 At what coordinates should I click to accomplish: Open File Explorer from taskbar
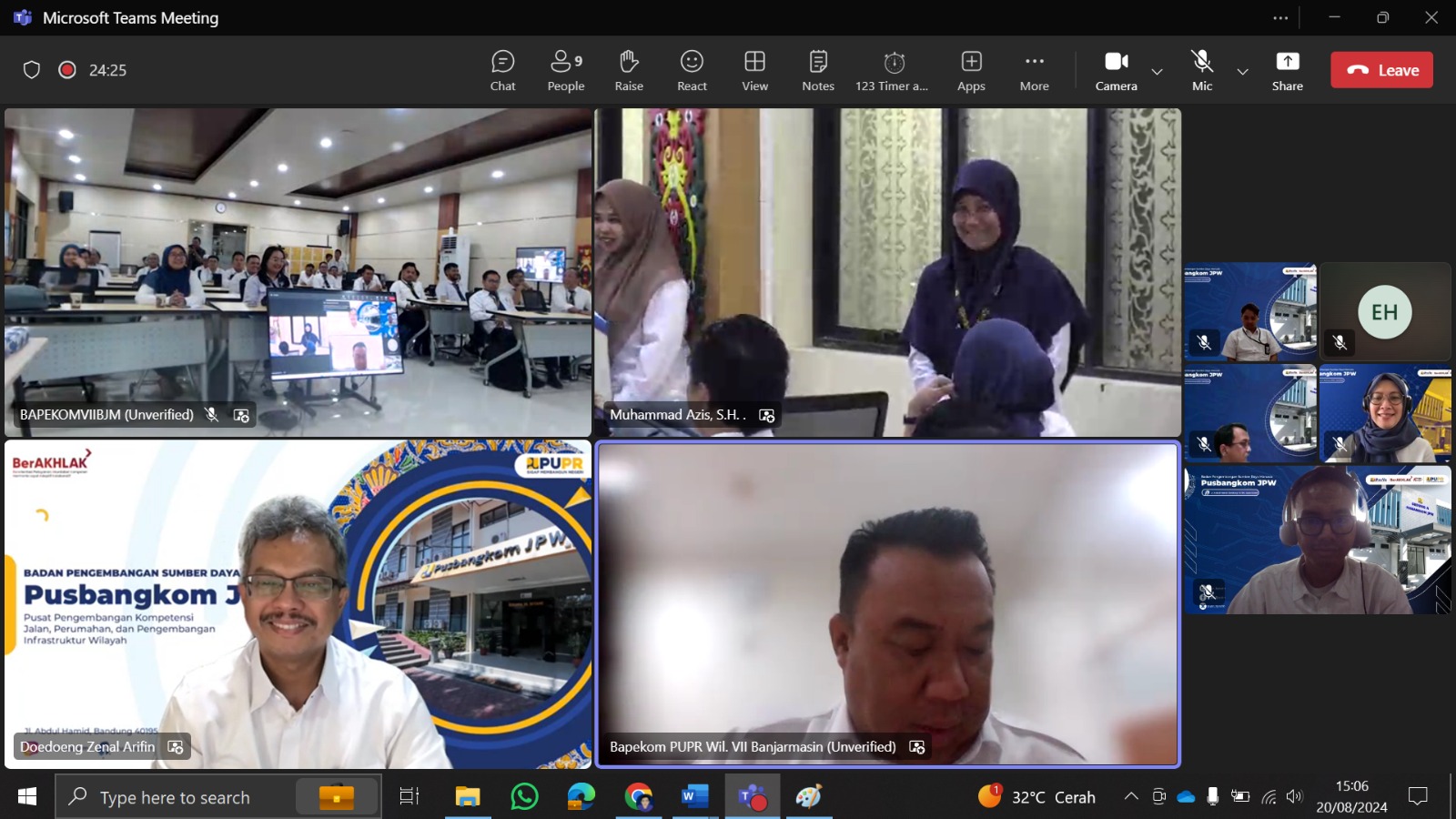coord(468,796)
